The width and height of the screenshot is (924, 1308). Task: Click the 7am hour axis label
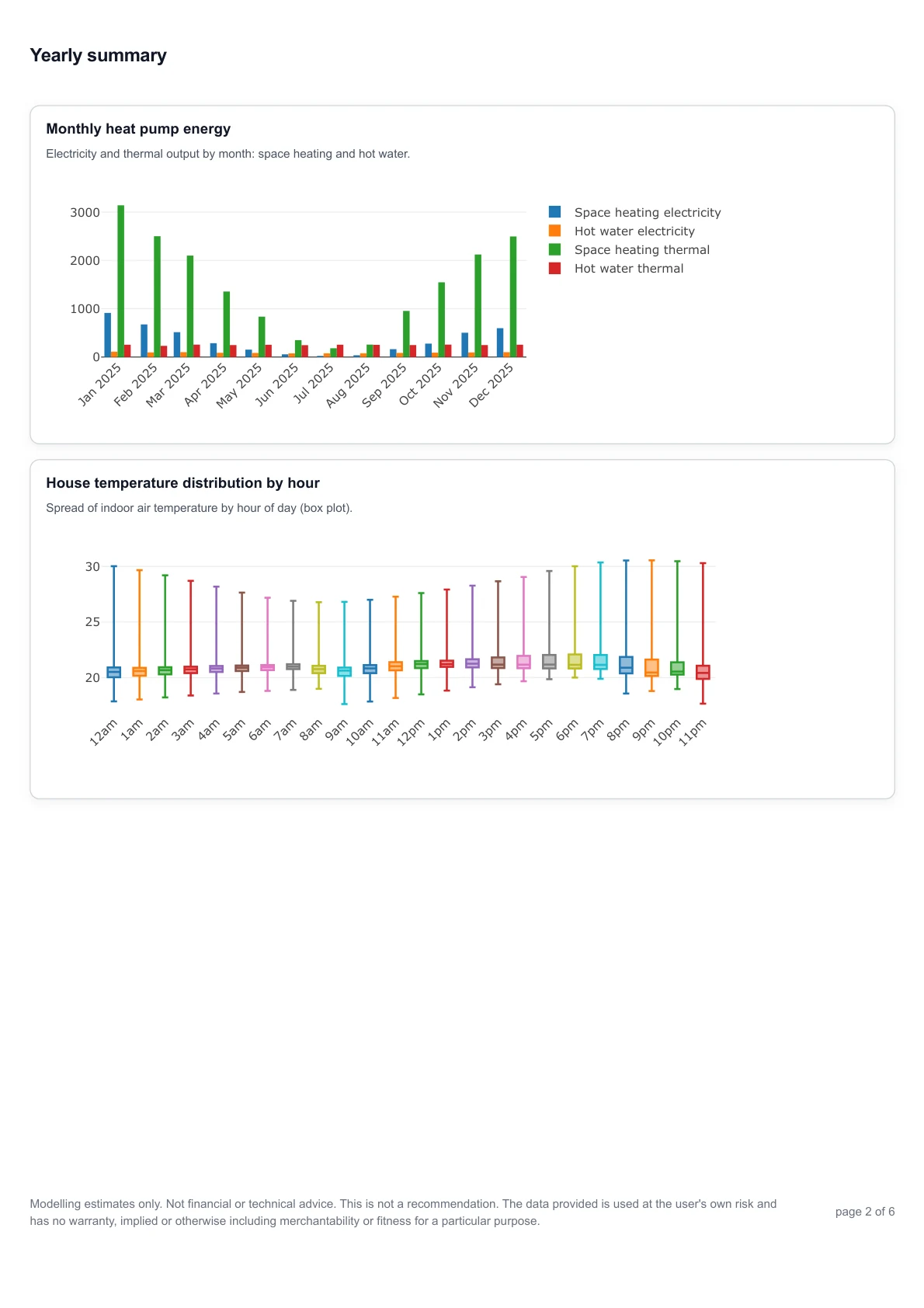(x=286, y=730)
